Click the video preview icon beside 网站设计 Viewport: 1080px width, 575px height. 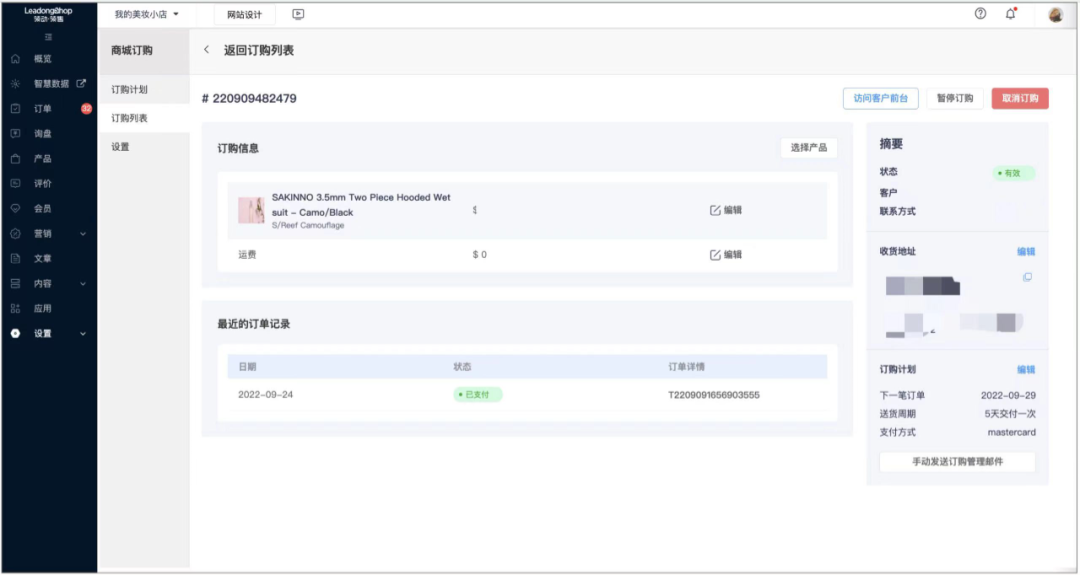298,14
